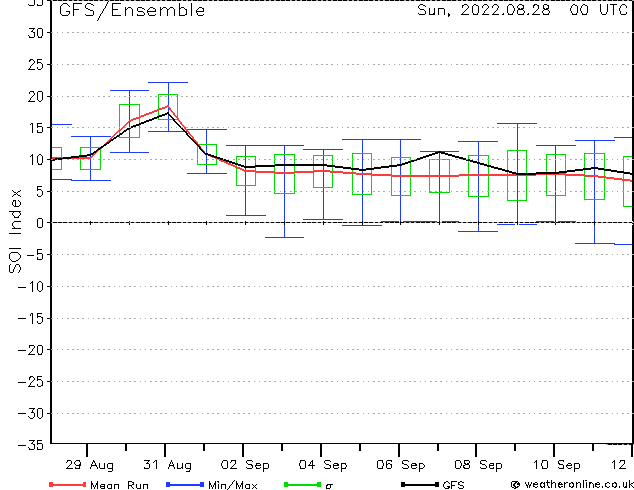
Task: Click the y-axis value 25
Action: (36, 65)
